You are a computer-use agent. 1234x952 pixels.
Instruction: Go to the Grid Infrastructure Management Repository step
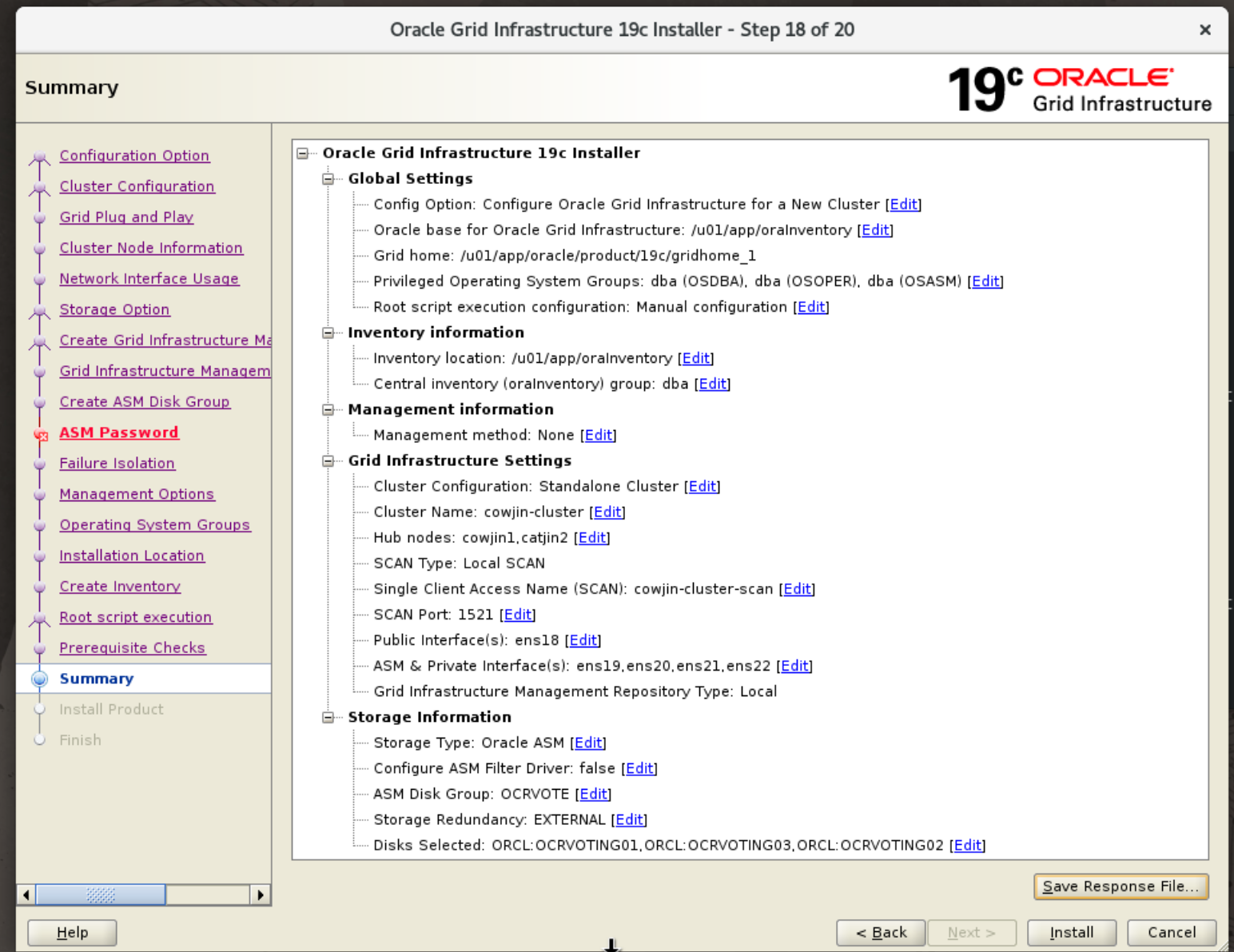(165, 371)
